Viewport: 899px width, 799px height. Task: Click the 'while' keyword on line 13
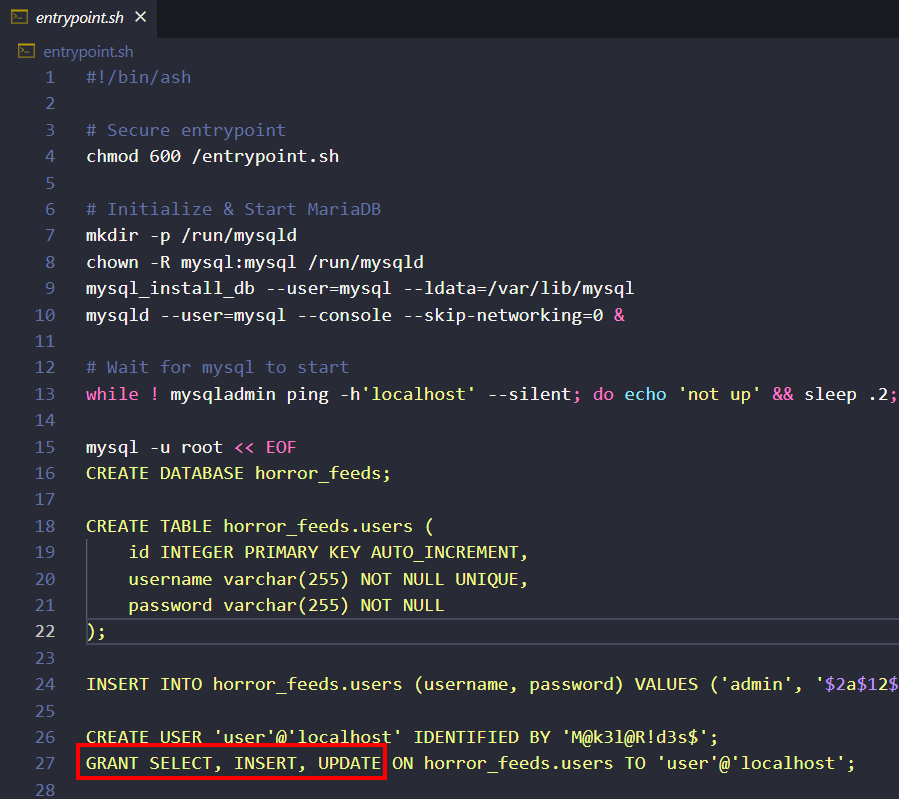click(x=112, y=394)
